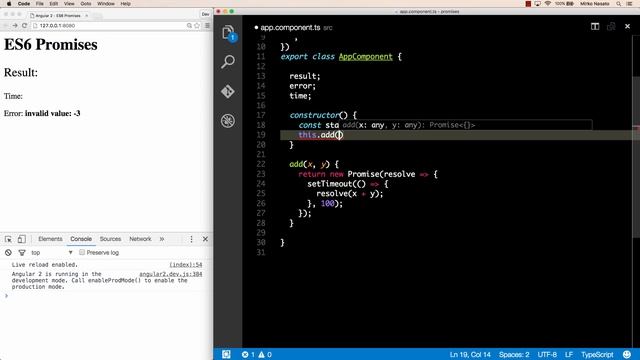
Task: Open the top execution context dropdown
Action: point(52,253)
